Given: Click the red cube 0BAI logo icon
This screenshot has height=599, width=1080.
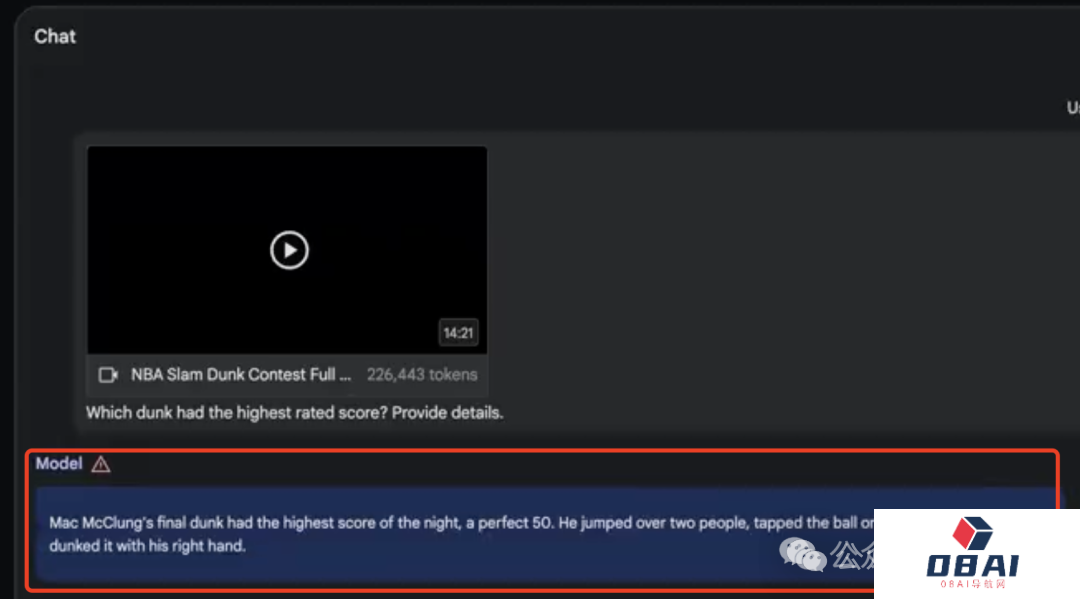Looking at the screenshot, I should point(972,534).
